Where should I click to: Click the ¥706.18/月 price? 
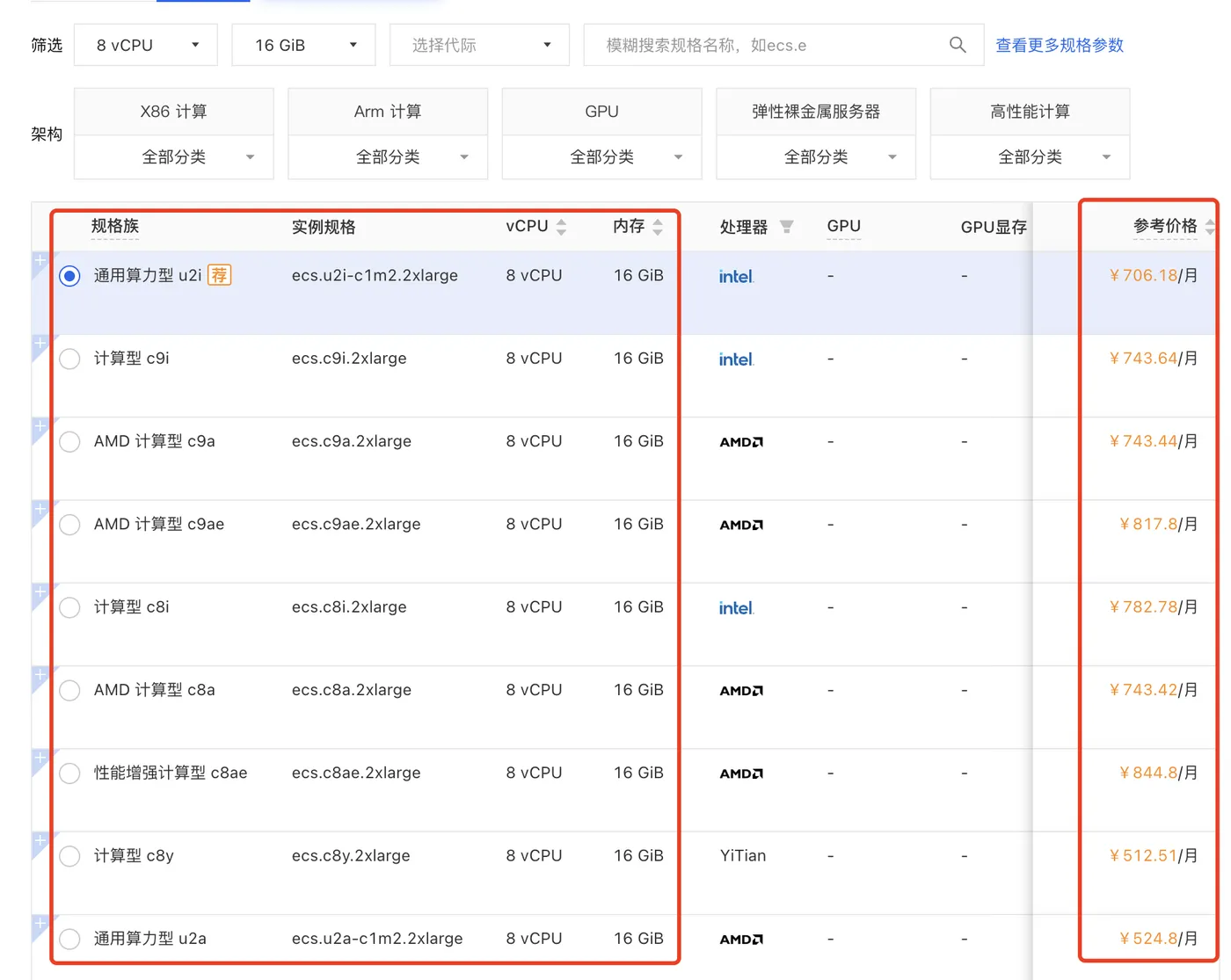click(x=1153, y=275)
